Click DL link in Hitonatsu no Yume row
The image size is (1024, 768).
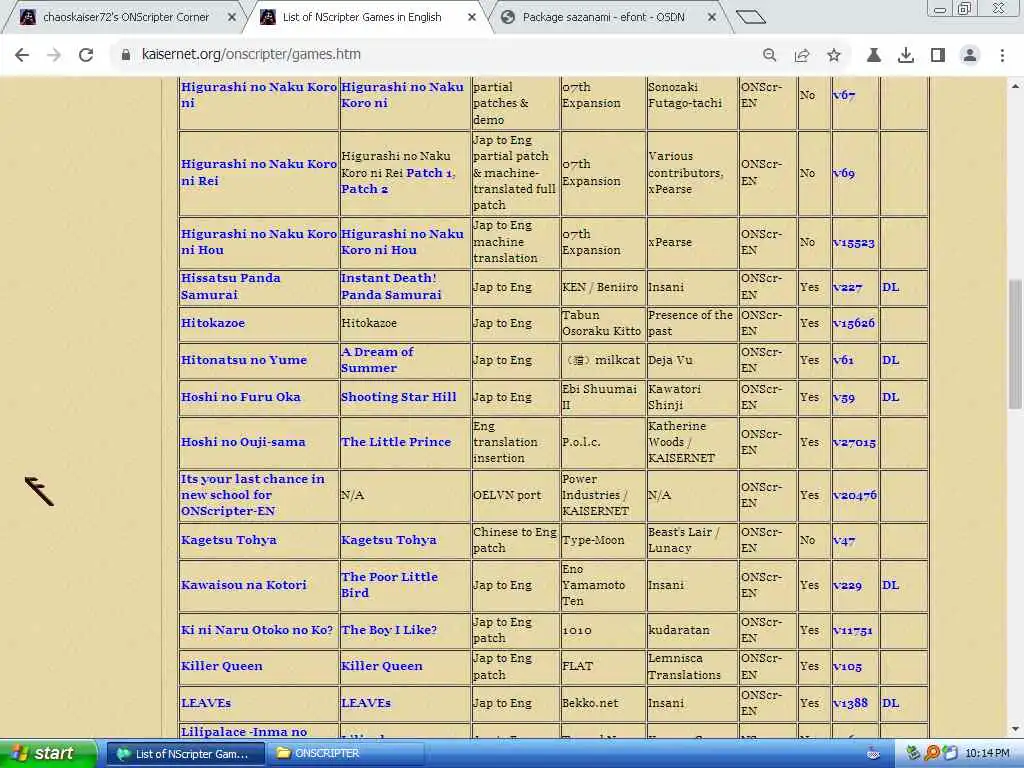(890, 360)
